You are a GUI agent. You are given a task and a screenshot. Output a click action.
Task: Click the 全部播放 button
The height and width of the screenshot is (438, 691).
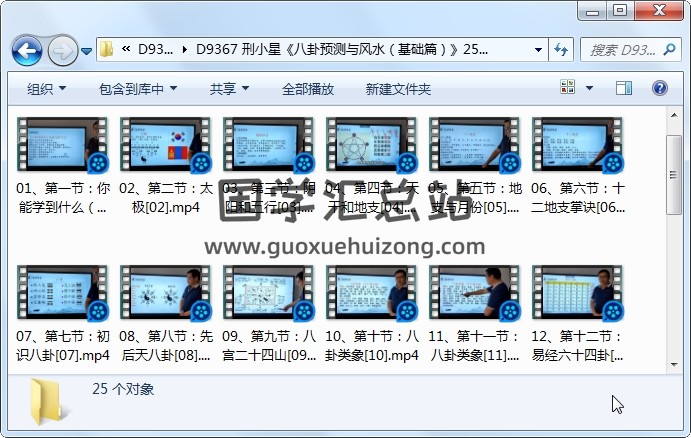pyautogui.click(x=307, y=89)
